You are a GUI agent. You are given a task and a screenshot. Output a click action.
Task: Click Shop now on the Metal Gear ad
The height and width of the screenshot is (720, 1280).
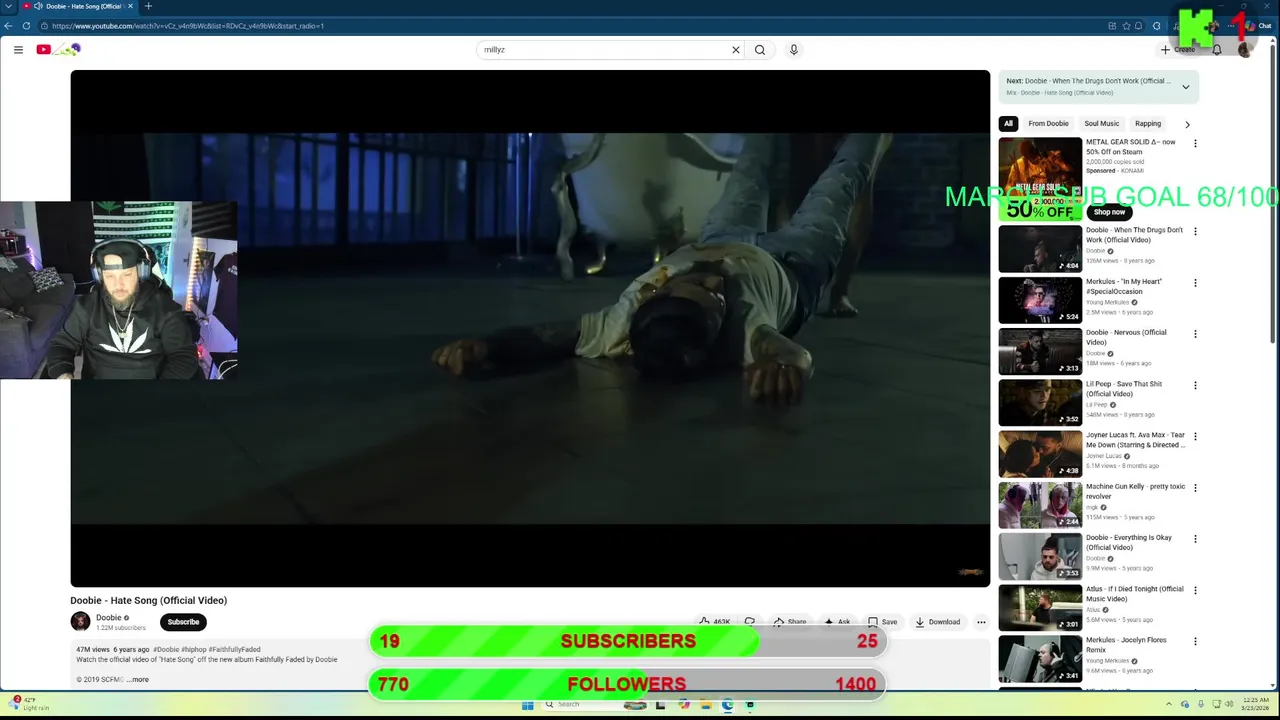click(x=1109, y=212)
